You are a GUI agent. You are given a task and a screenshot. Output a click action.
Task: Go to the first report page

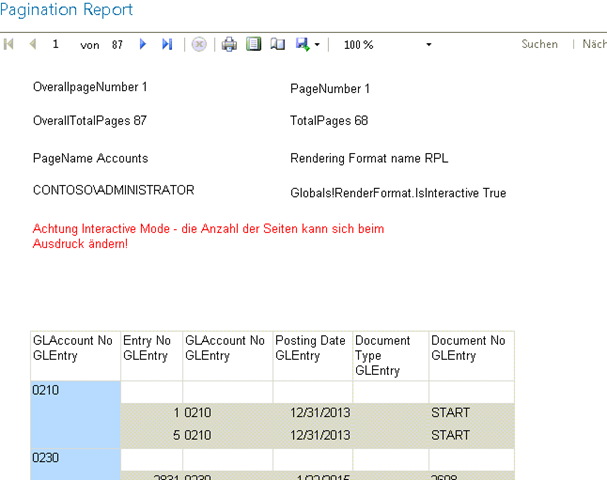tap(10, 45)
